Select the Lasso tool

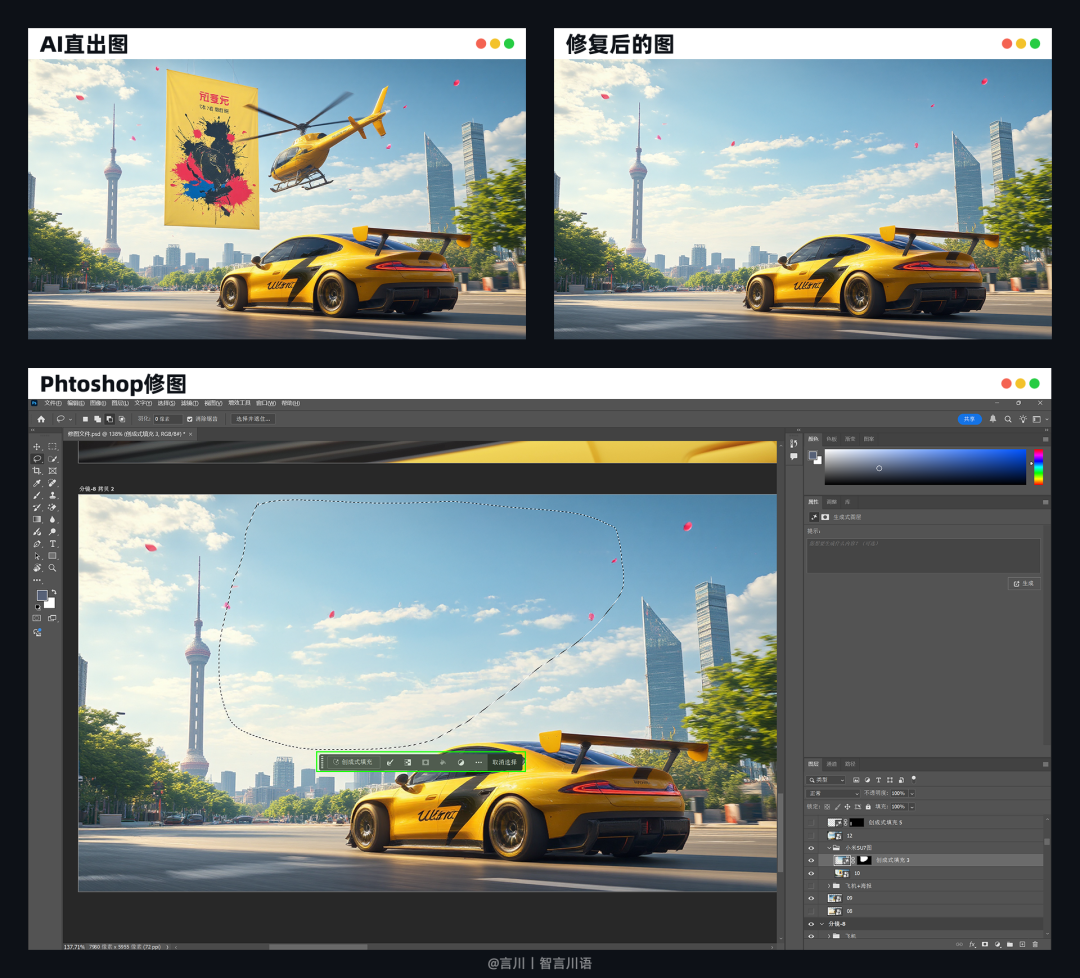[x=37, y=459]
